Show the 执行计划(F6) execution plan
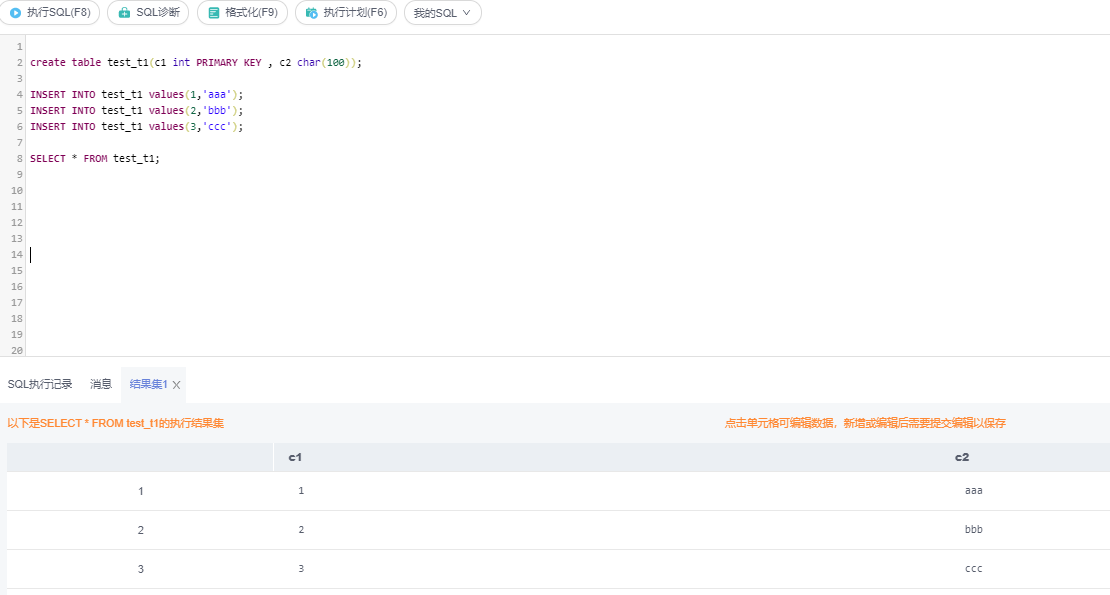The image size is (1110, 595). click(345, 13)
